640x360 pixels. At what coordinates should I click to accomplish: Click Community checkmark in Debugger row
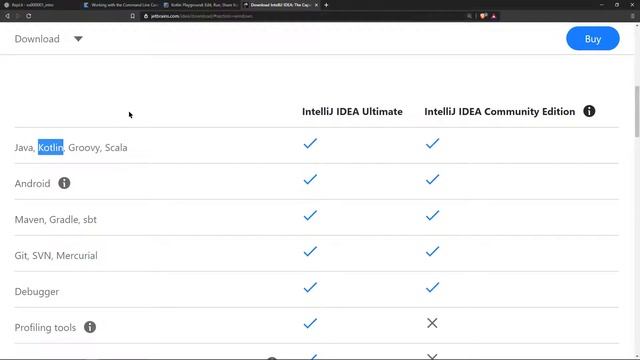click(432, 287)
